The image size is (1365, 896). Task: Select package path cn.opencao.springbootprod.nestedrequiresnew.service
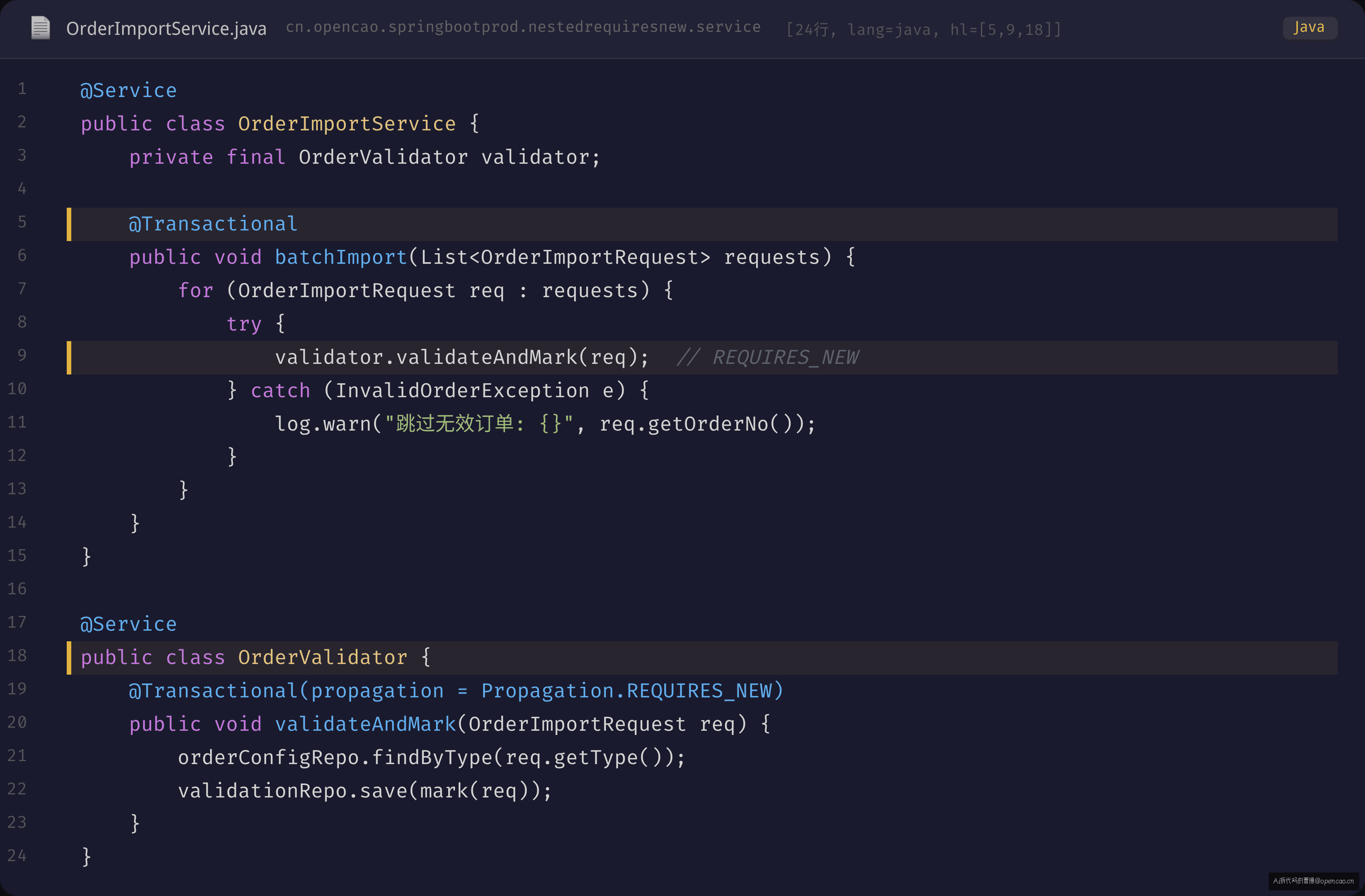pyautogui.click(x=523, y=27)
